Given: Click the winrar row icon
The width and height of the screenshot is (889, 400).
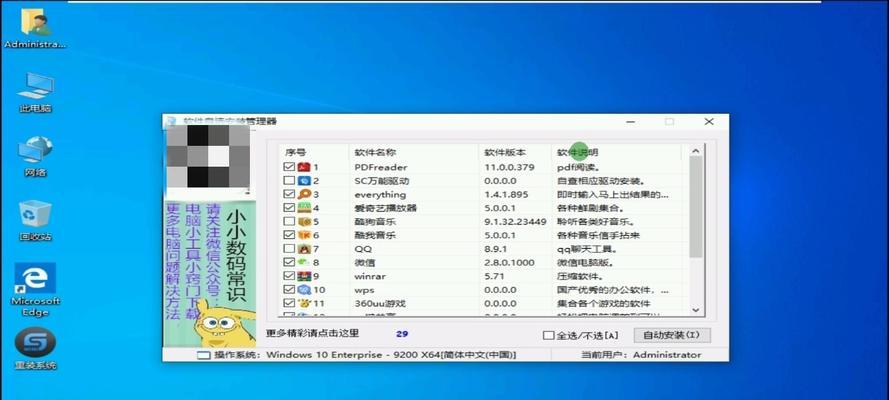Looking at the screenshot, I should [x=304, y=276].
